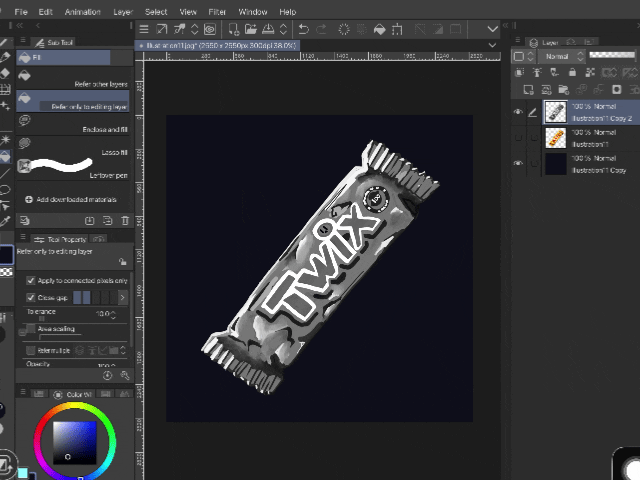Click the Color Wheel panel tab
The height and width of the screenshot is (480, 640).
(72, 394)
